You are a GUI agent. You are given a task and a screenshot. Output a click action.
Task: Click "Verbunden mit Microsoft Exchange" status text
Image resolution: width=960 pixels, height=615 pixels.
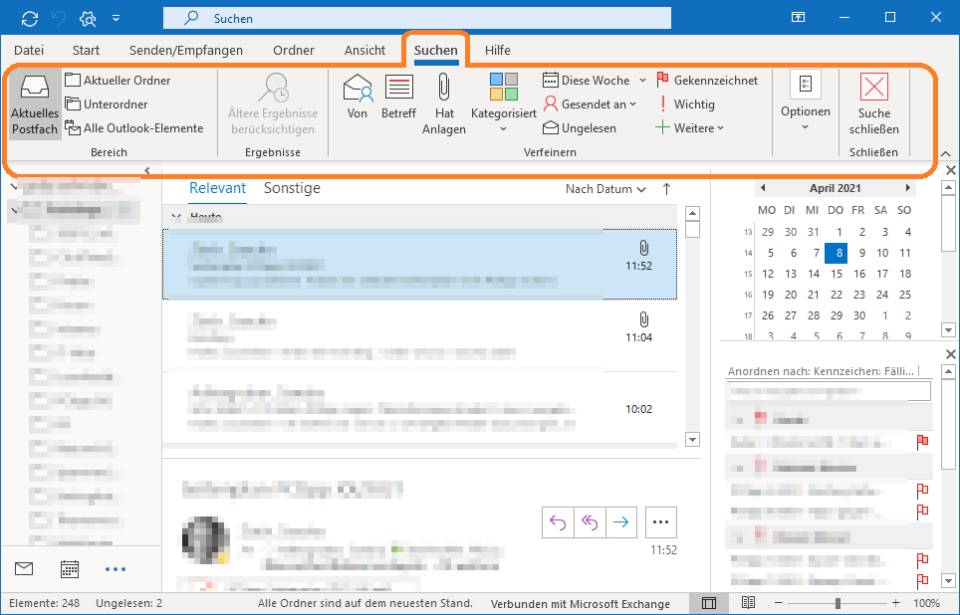580,604
